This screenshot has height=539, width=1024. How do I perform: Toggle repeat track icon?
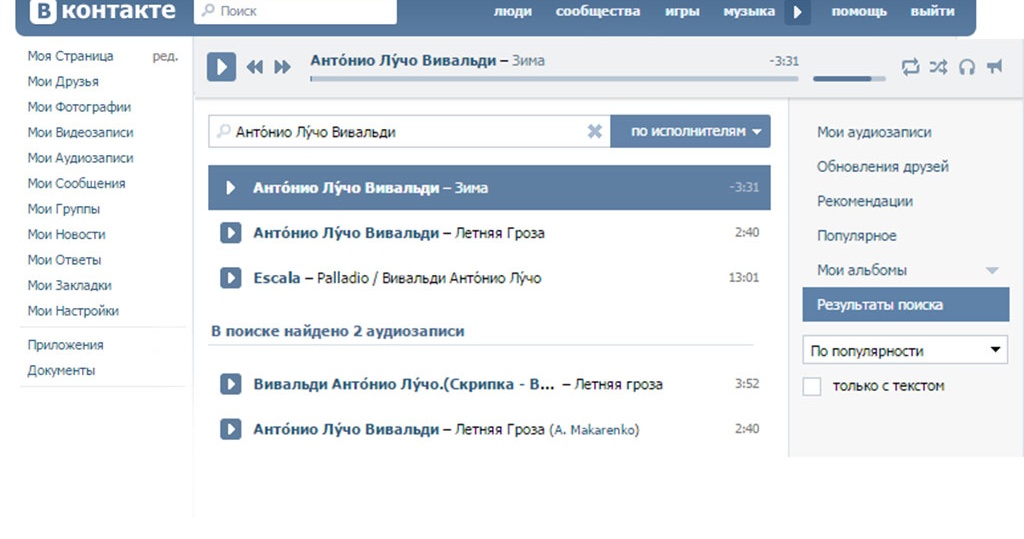point(910,67)
